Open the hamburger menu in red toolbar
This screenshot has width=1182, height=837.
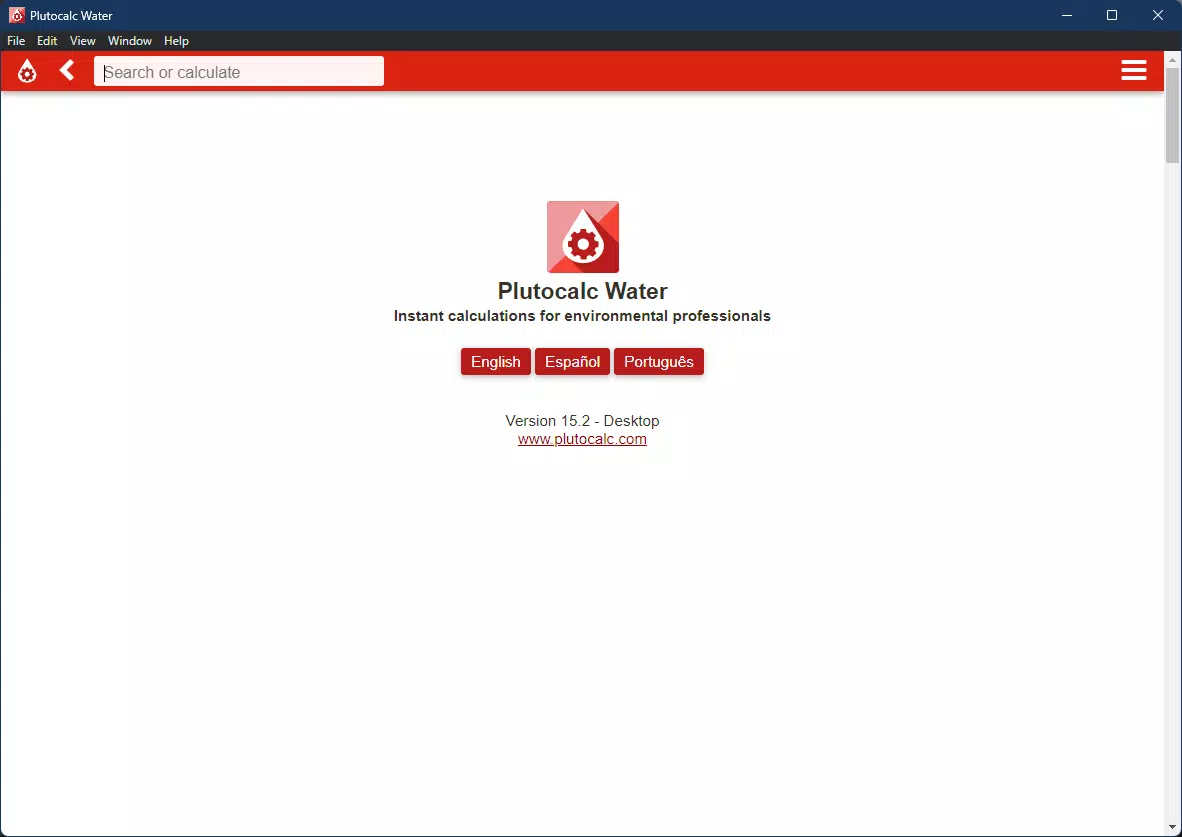[x=1134, y=70]
